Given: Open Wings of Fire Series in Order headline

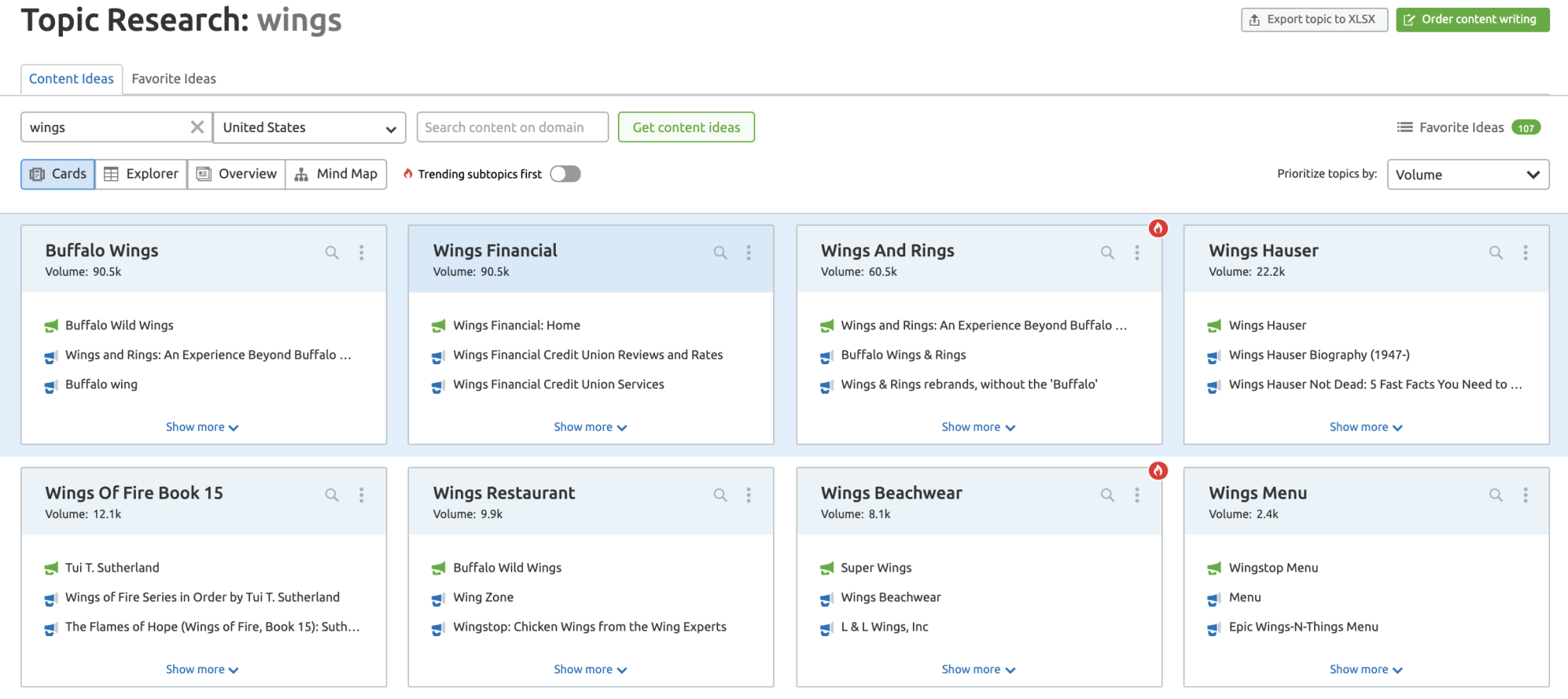Looking at the screenshot, I should (202, 597).
